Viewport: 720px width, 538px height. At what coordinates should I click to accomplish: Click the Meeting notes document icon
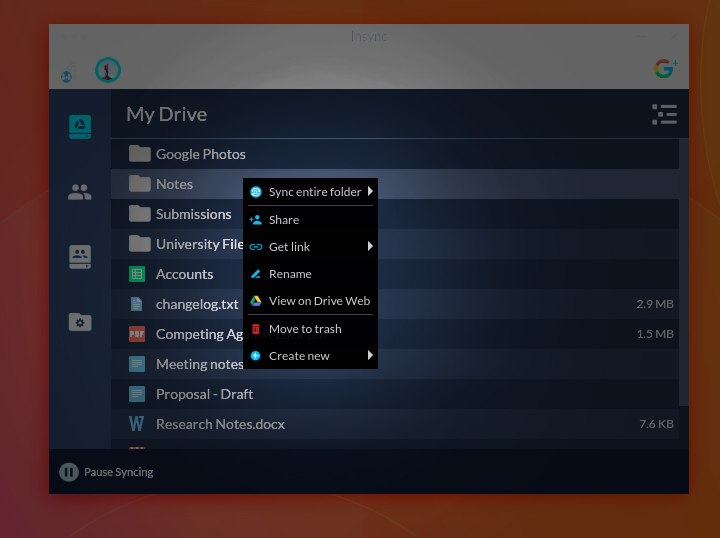pyautogui.click(x=137, y=364)
